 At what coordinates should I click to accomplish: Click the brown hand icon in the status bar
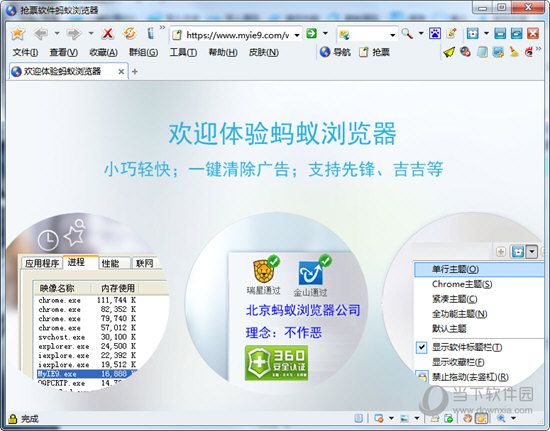pyautogui.click(x=467, y=418)
